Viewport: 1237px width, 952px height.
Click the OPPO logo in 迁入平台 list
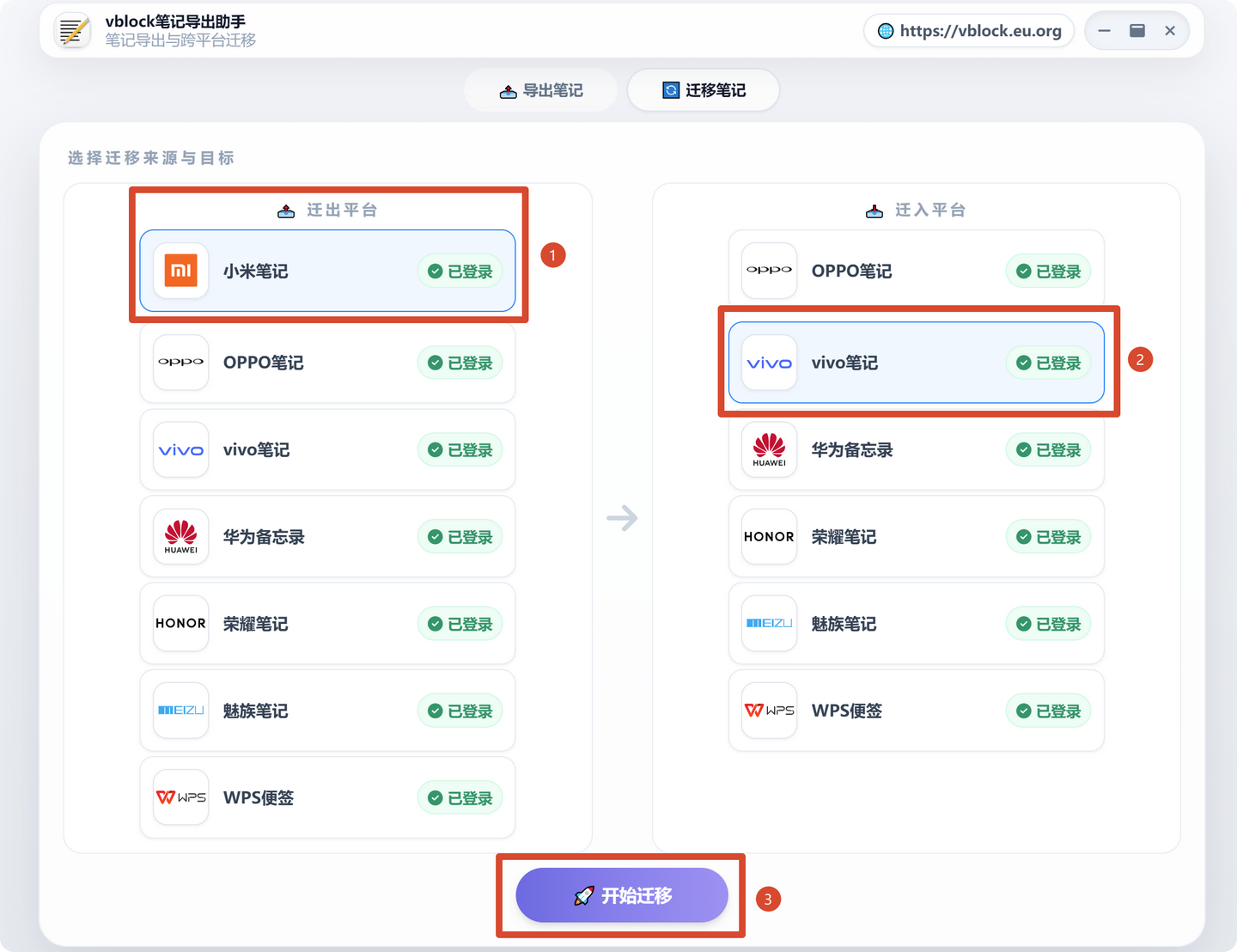click(x=769, y=271)
